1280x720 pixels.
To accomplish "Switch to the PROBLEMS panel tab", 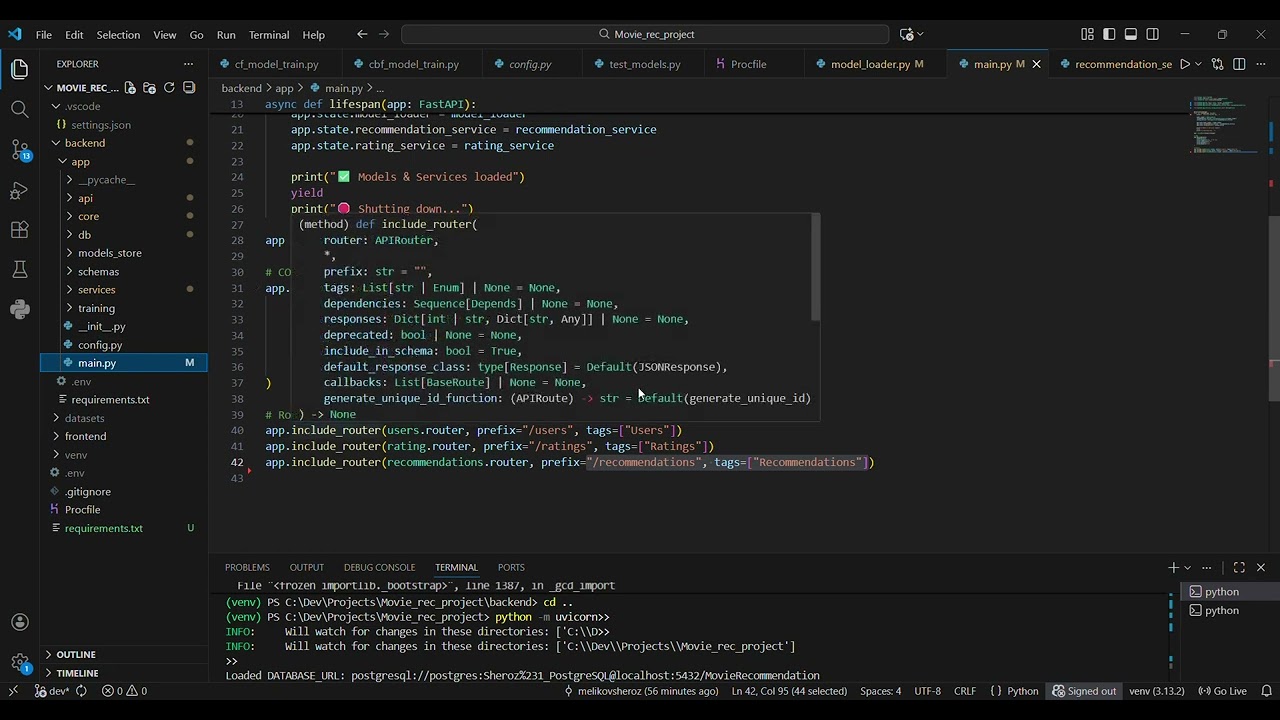I will coord(247,567).
